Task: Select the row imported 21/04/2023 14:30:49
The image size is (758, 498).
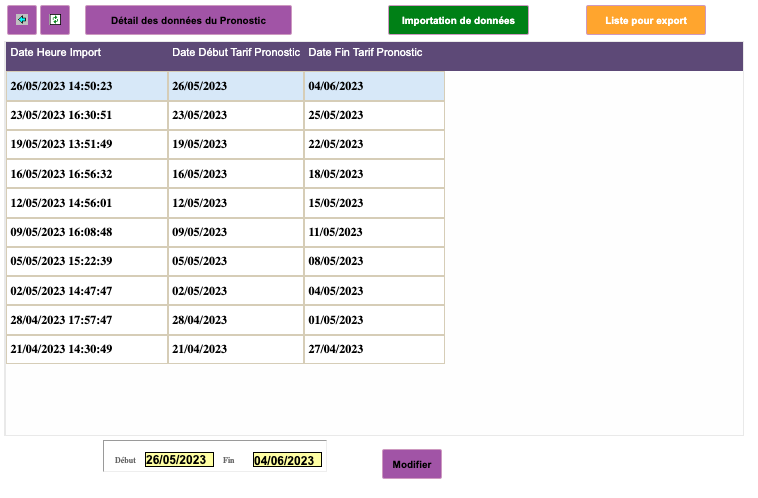Action: [x=225, y=349]
